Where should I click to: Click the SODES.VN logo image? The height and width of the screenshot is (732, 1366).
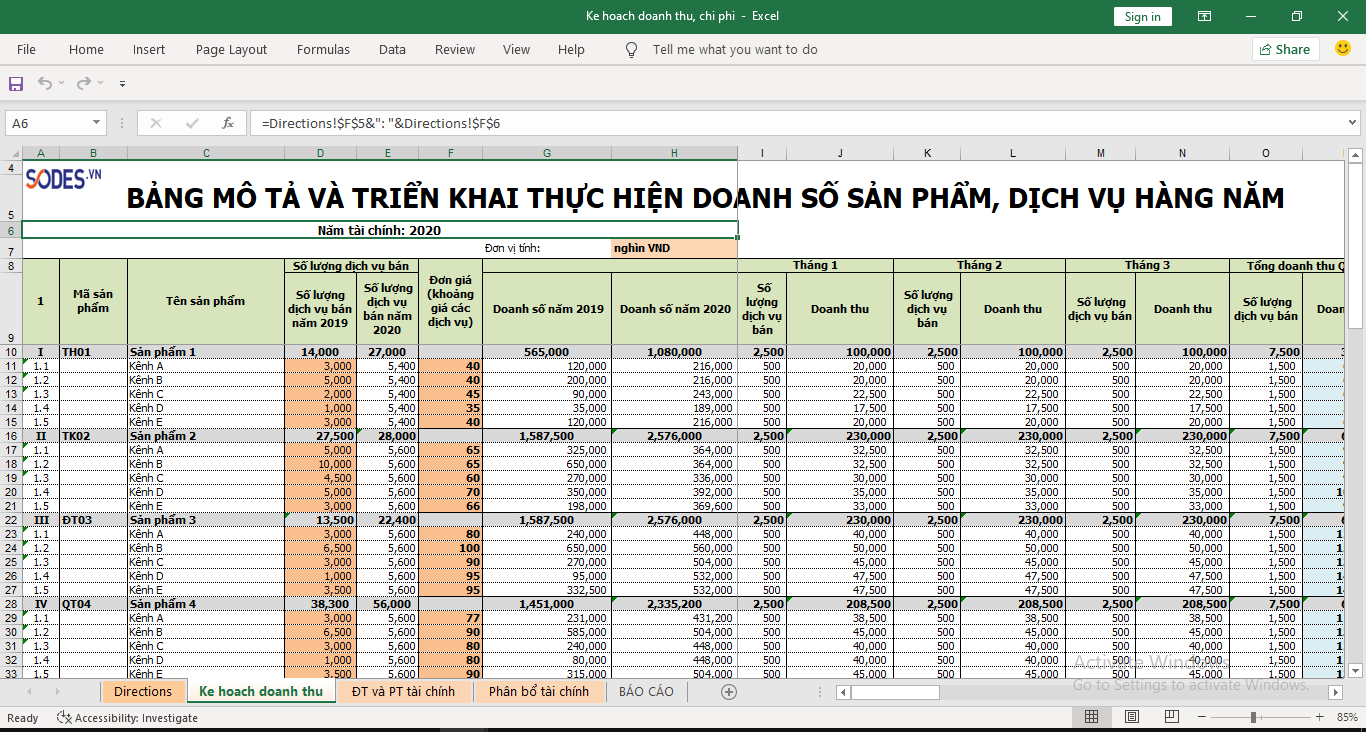coord(64,178)
